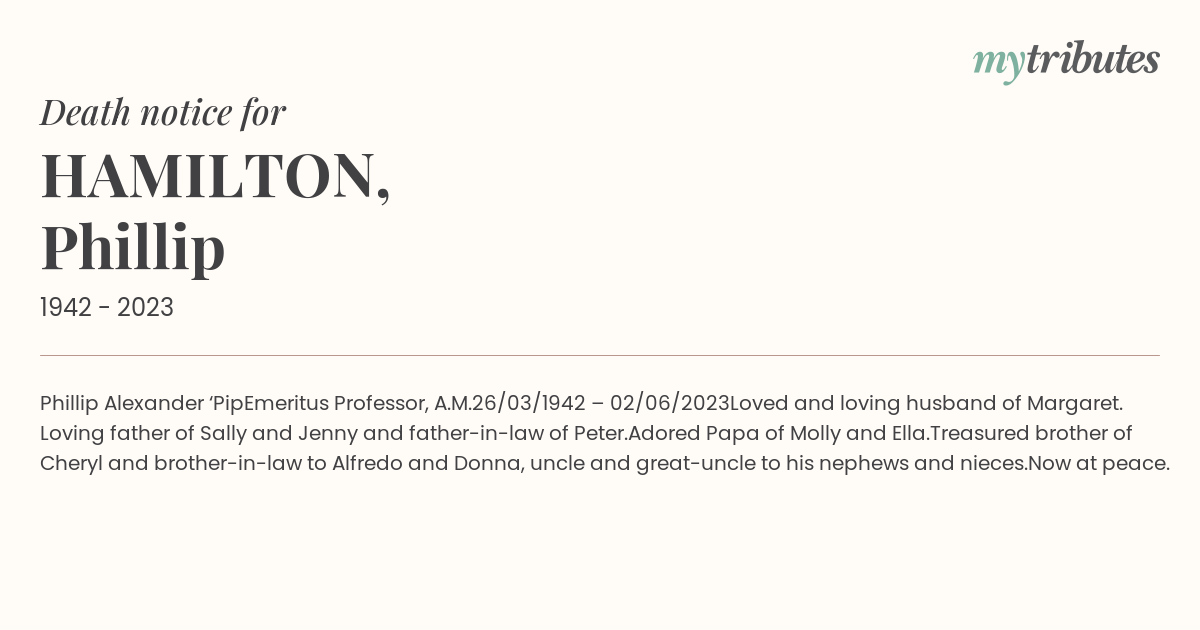
Task: Click the first name Phillip
Action: coord(133,248)
